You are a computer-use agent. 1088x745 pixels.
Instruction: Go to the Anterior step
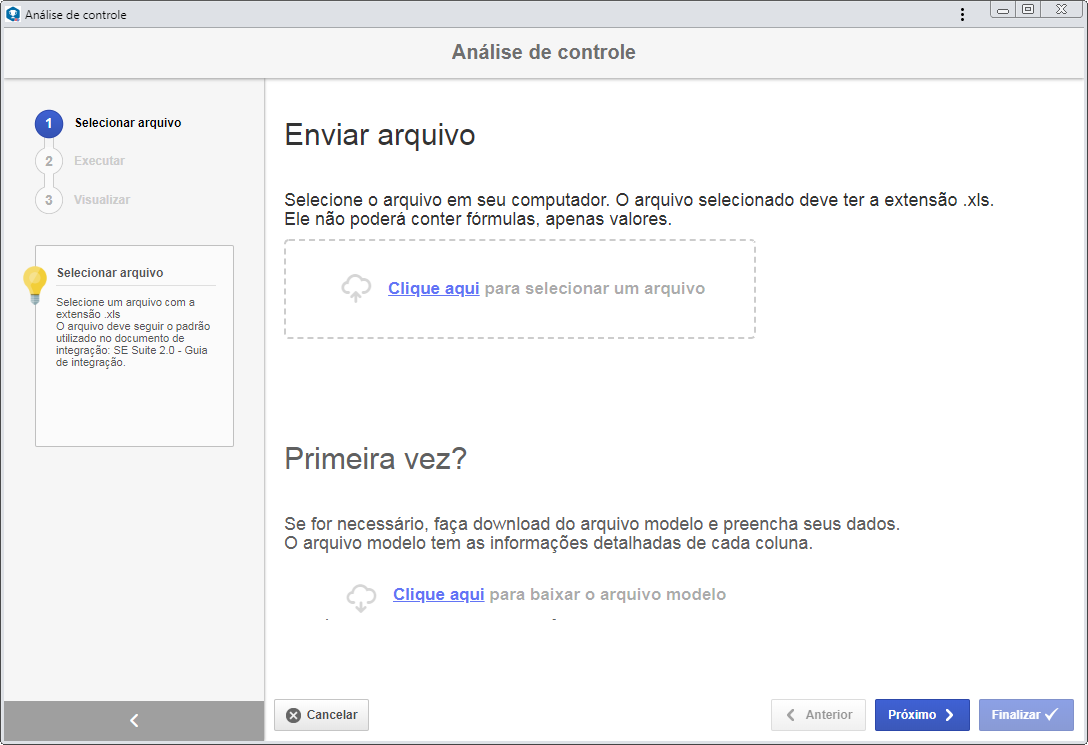coord(819,715)
